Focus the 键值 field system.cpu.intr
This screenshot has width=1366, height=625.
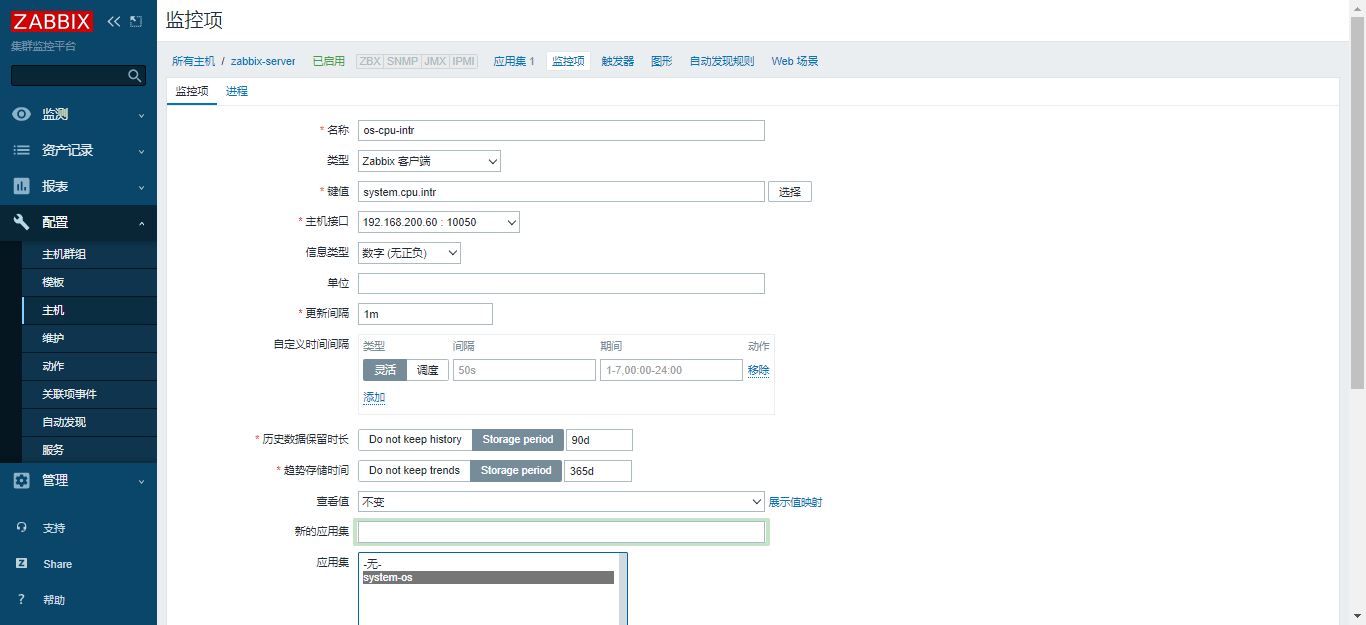click(x=561, y=192)
